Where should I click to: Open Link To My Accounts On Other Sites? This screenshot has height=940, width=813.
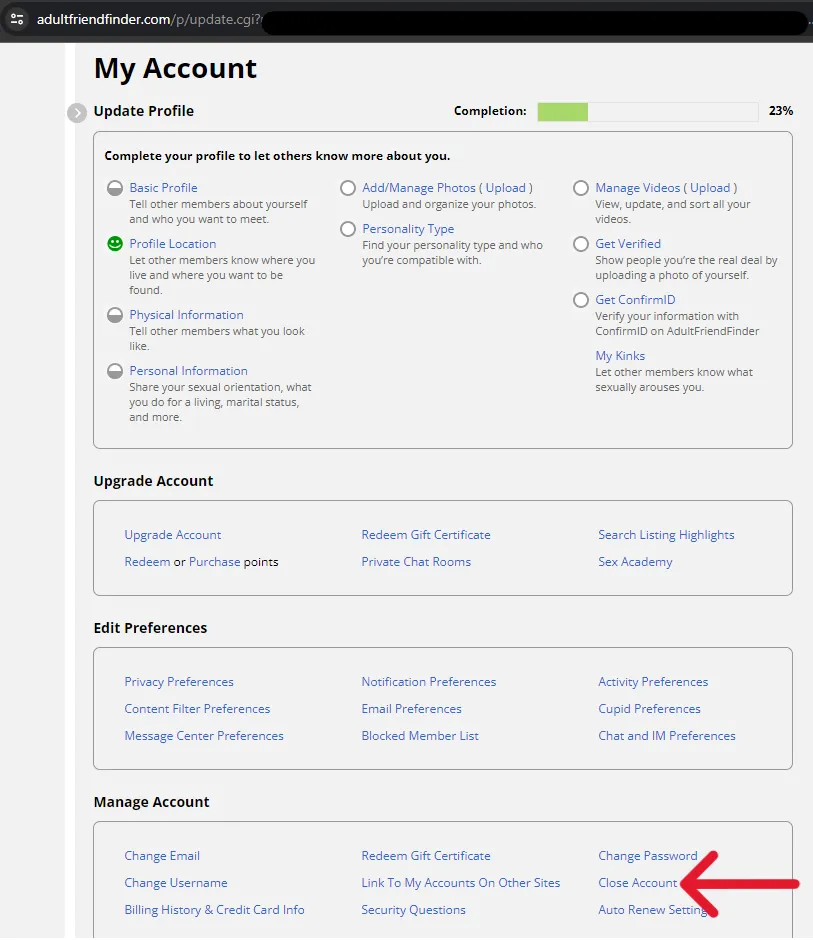pos(460,882)
